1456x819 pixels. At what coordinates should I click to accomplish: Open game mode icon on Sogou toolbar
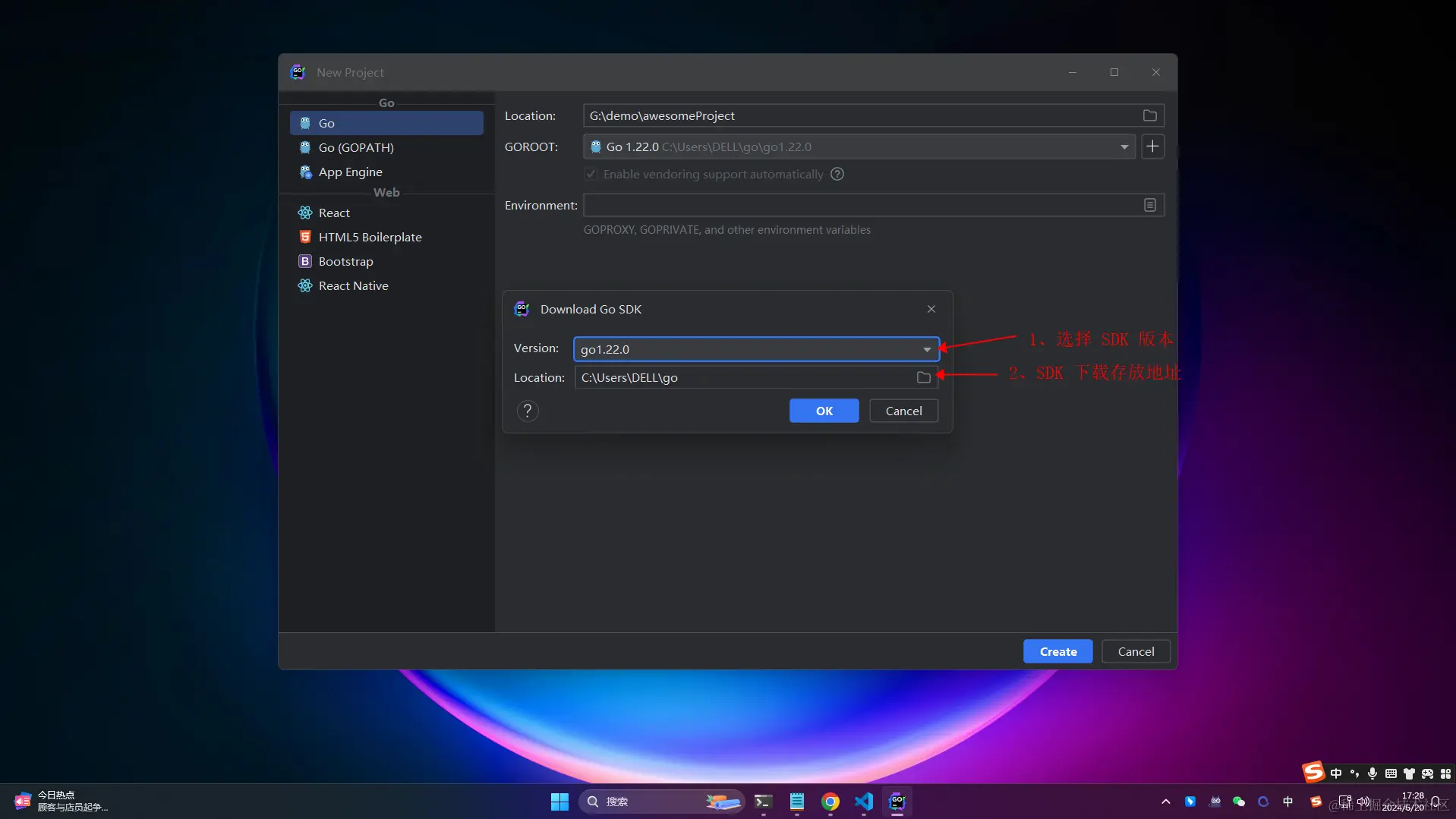[x=1427, y=773]
